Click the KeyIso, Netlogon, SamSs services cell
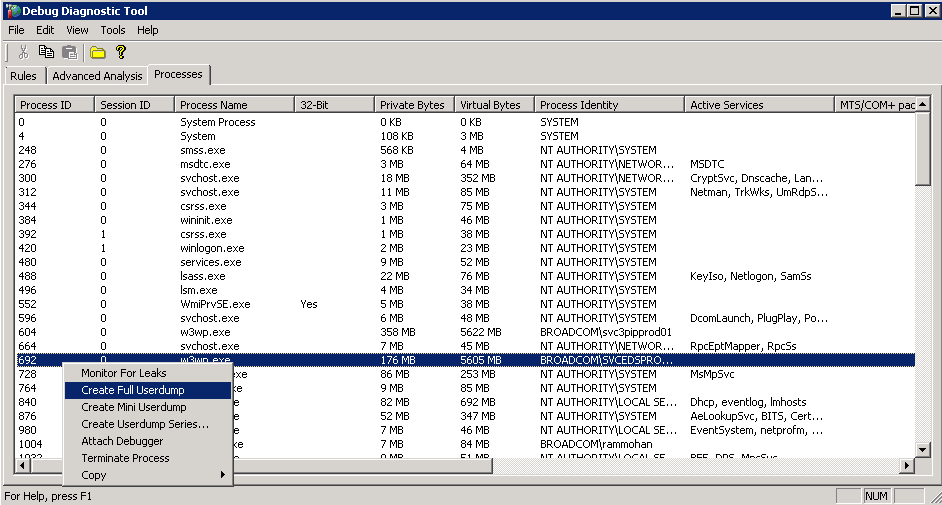942x505 pixels. tap(750, 276)
